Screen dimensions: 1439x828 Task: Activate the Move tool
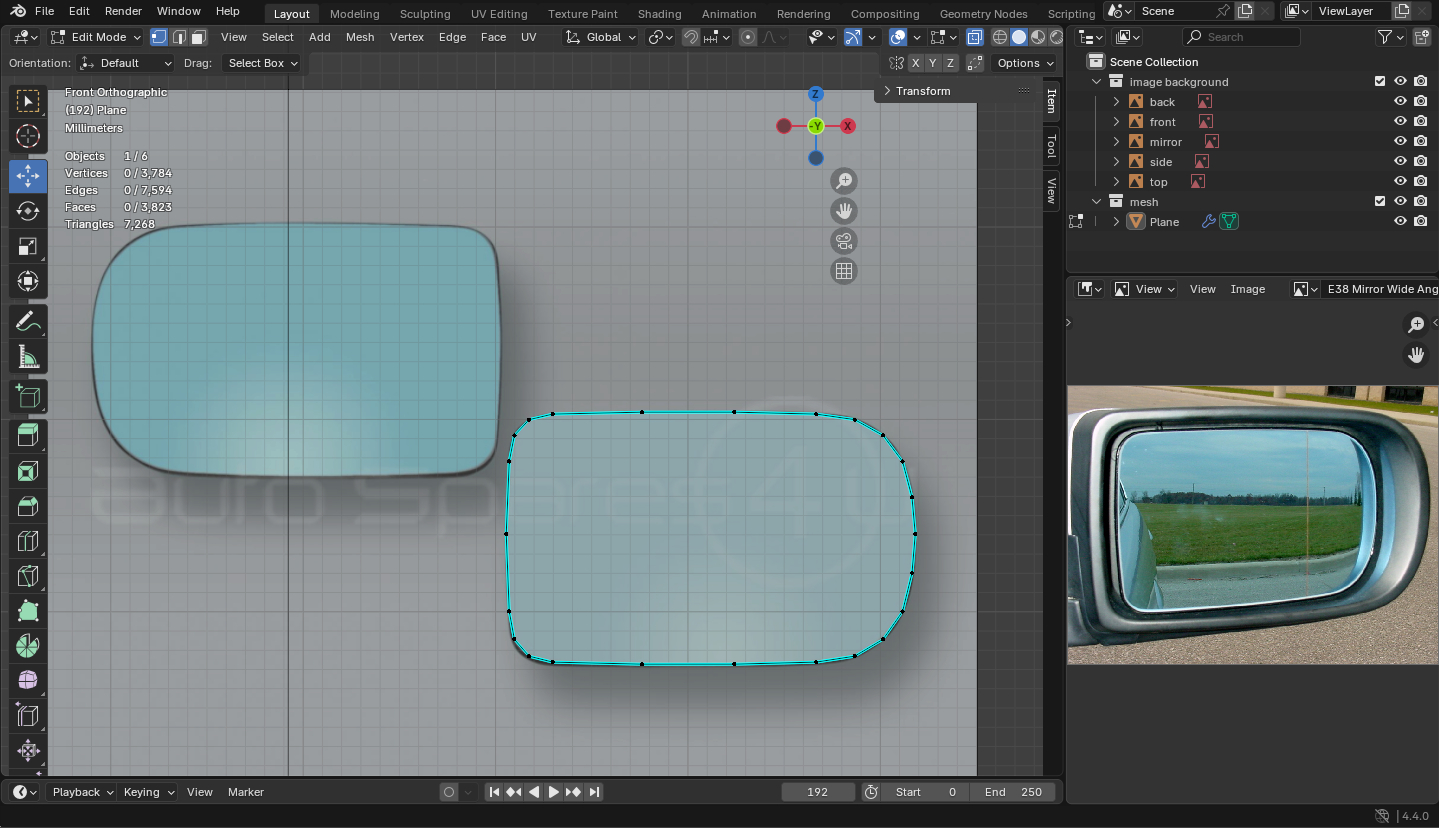[28, 176]
